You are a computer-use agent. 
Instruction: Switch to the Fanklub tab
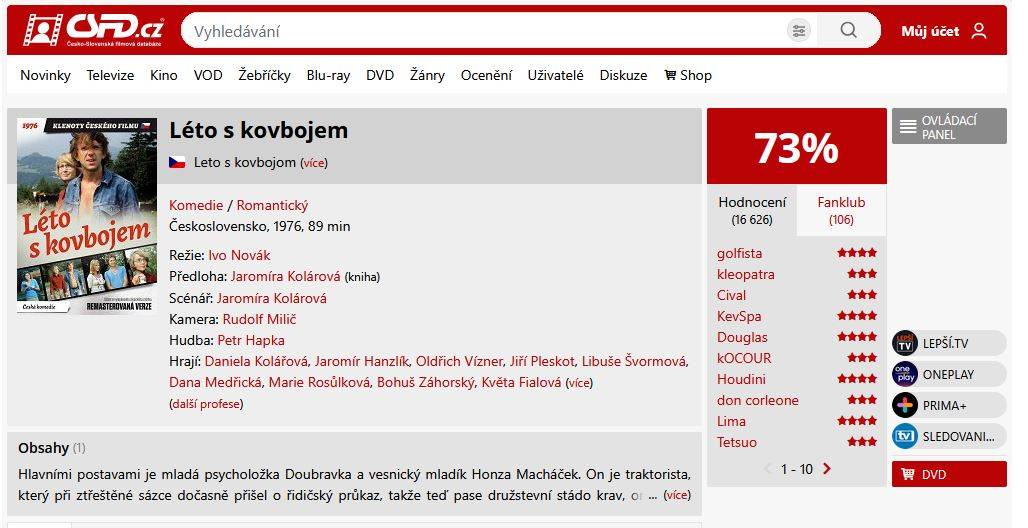[x=841, y=210]
